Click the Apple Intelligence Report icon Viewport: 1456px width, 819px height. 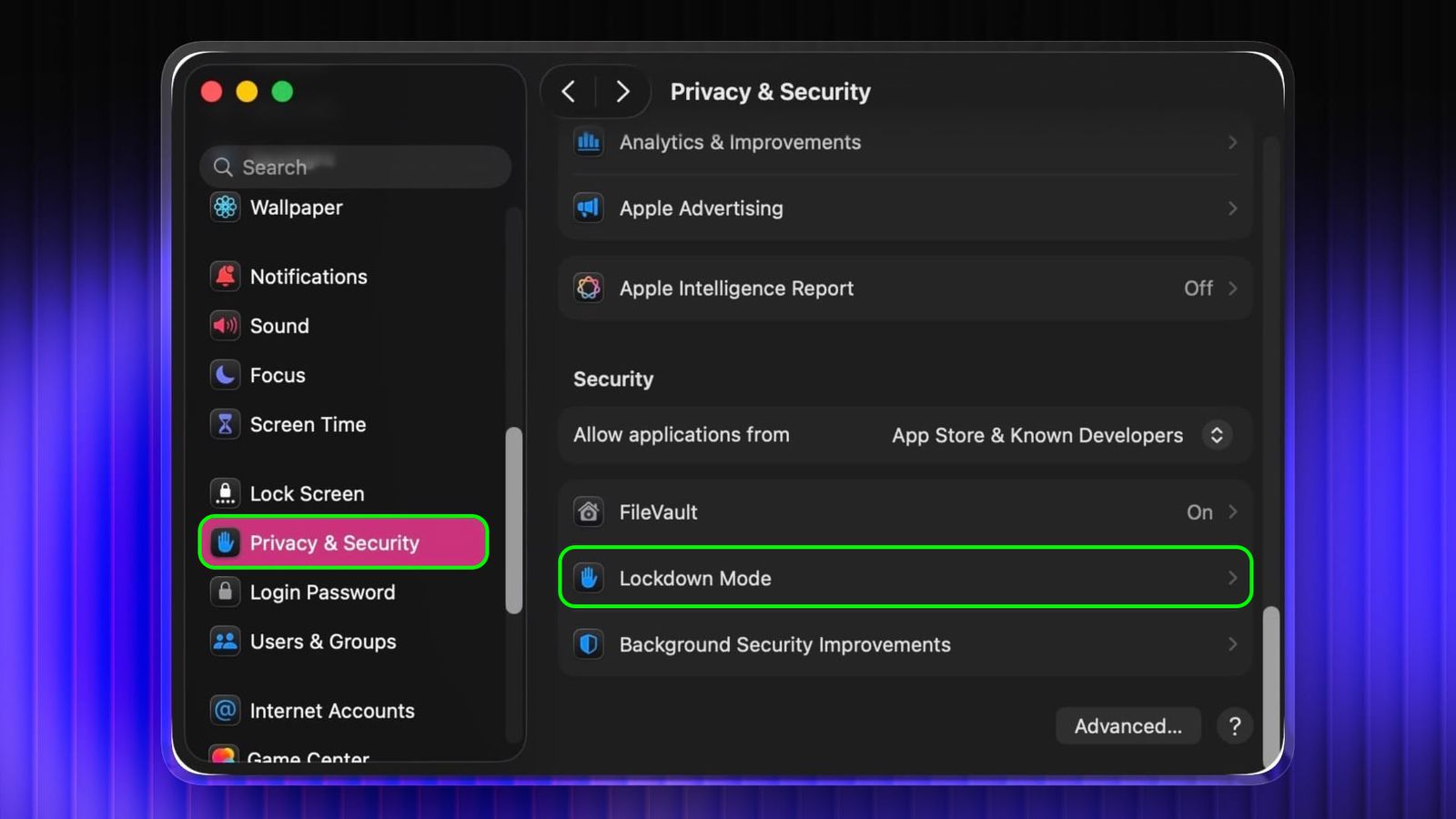pyautogui.click(x=589, y=288)
